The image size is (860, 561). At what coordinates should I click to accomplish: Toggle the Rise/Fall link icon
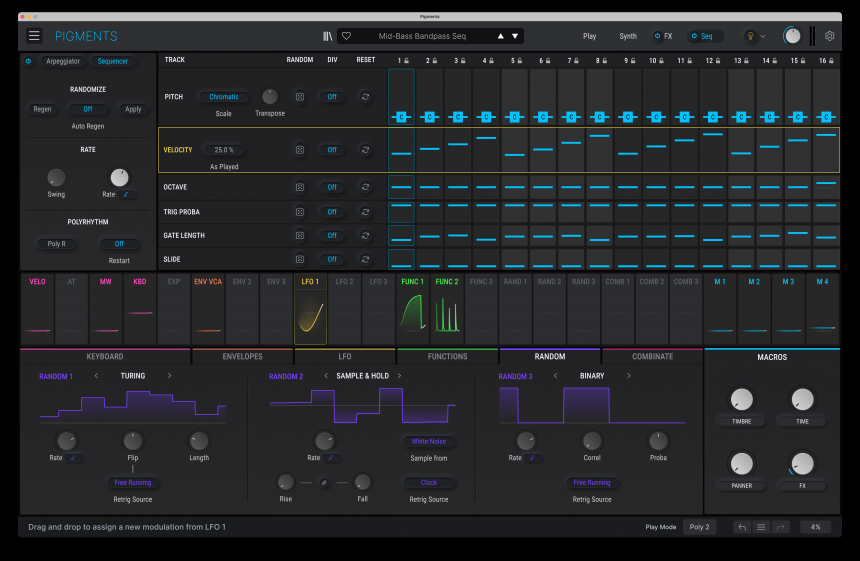324,482
